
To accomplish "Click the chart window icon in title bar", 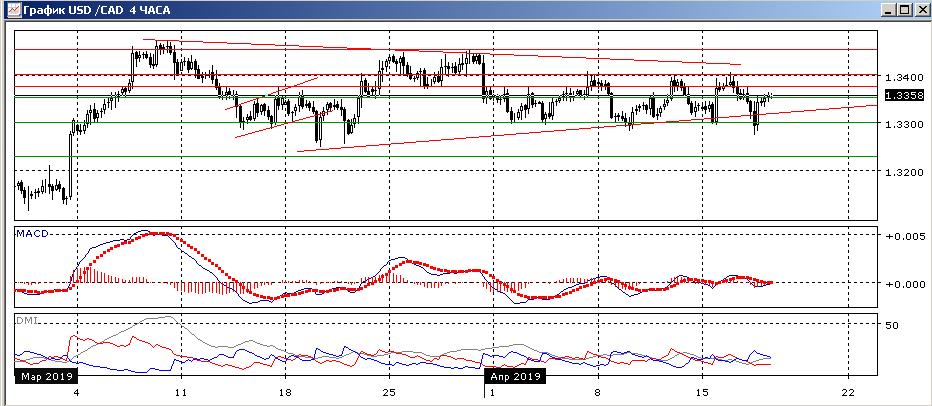I will (11, 10).
